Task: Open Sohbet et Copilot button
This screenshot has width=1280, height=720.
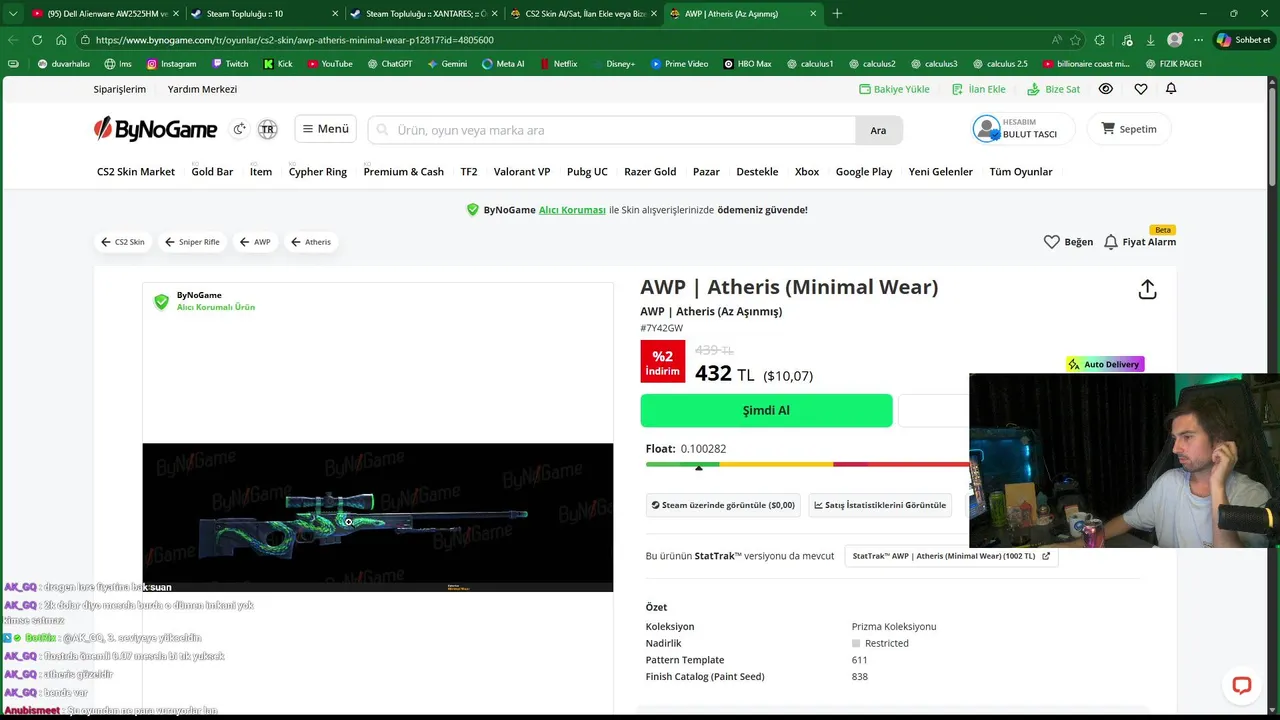Action: click(x=1243, y=40)
